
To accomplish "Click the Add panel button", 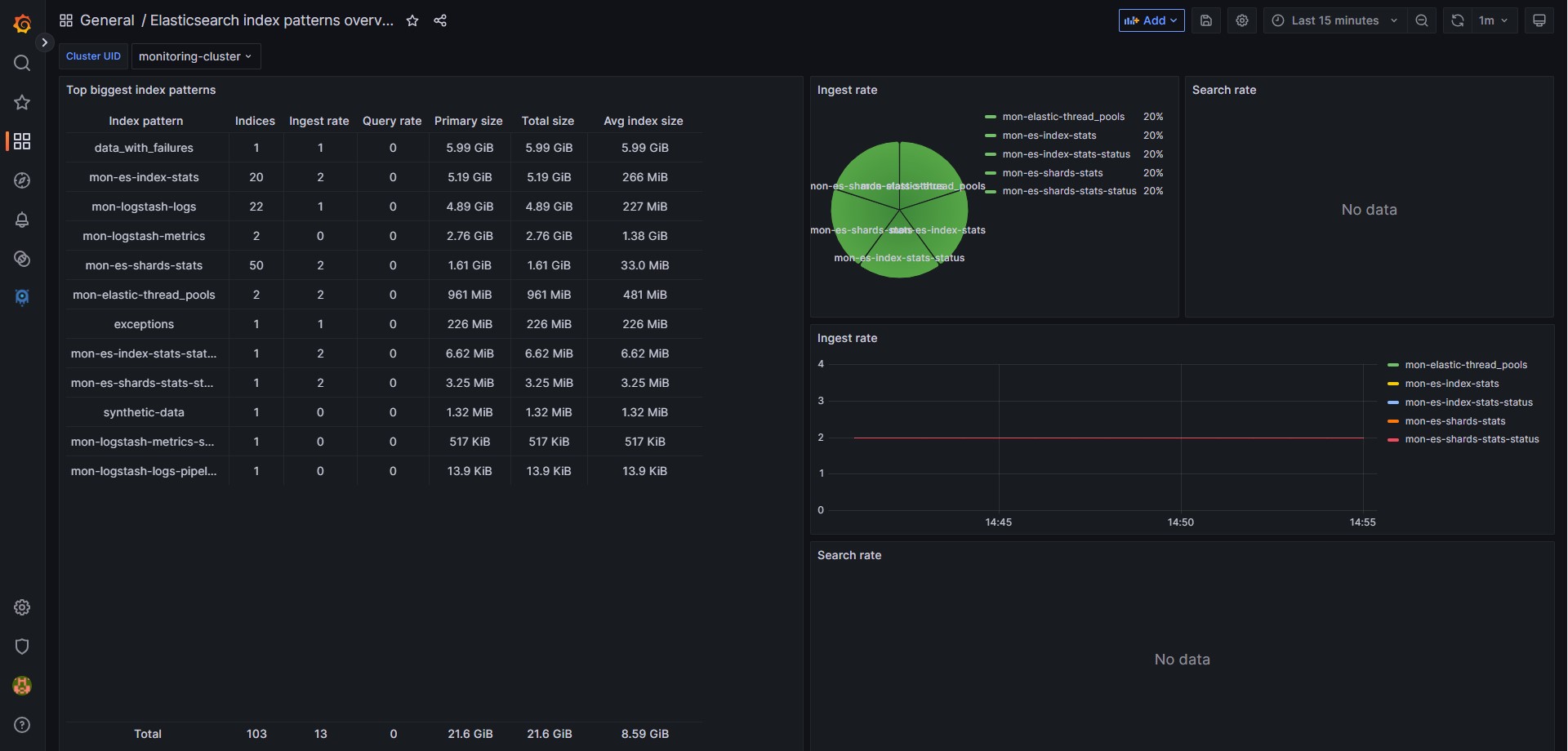I will pos(1151,20).
